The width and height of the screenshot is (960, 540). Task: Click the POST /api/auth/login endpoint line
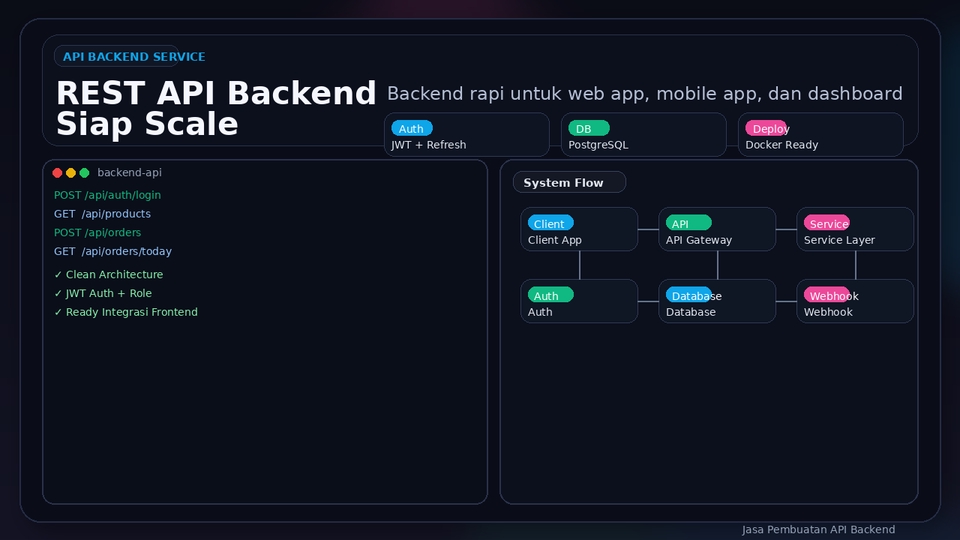coord(107,196)
